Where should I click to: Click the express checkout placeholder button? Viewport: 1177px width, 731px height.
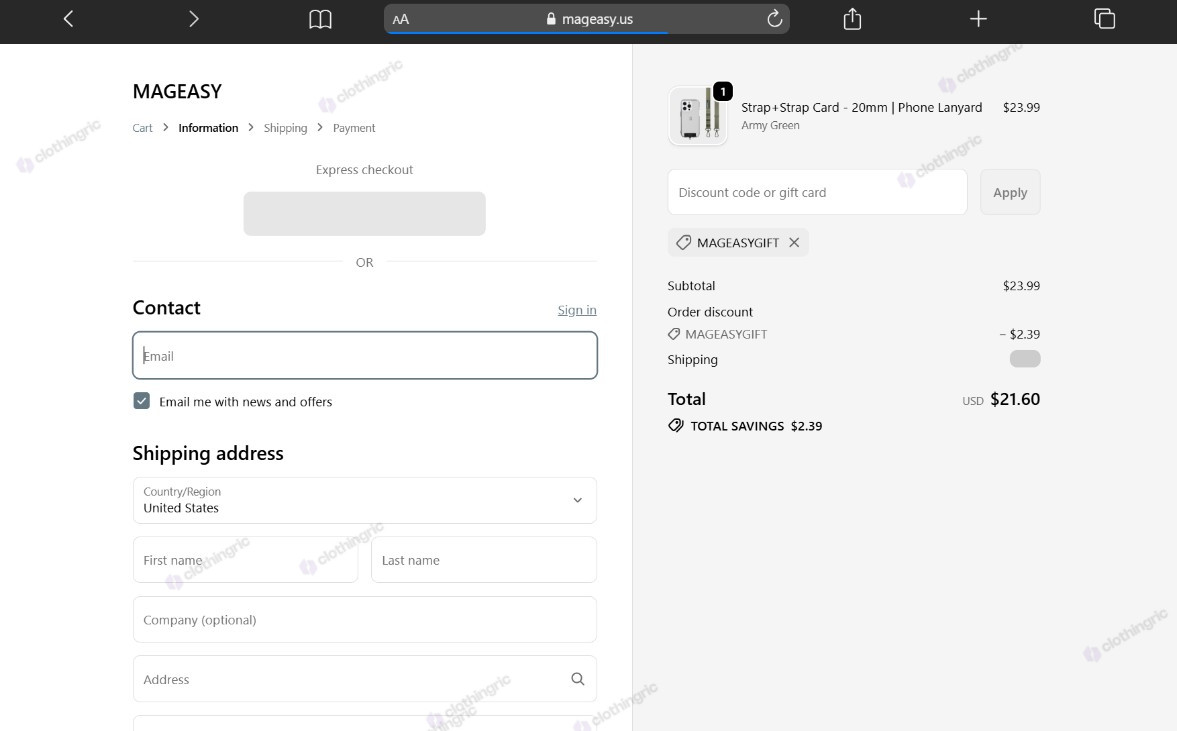(364, 214)
